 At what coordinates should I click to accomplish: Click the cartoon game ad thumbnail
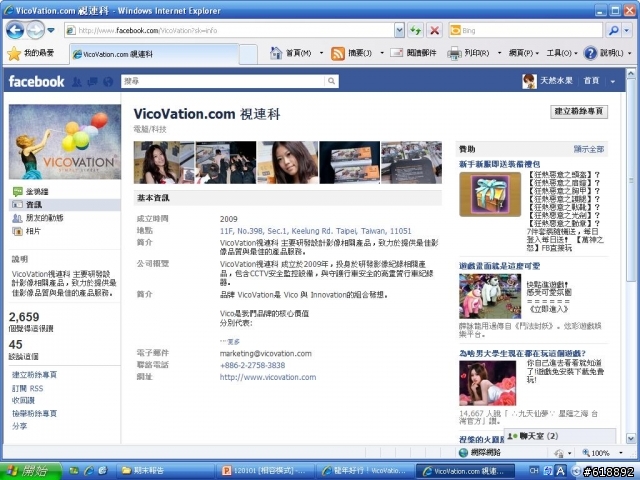click(x=490, y=296)
